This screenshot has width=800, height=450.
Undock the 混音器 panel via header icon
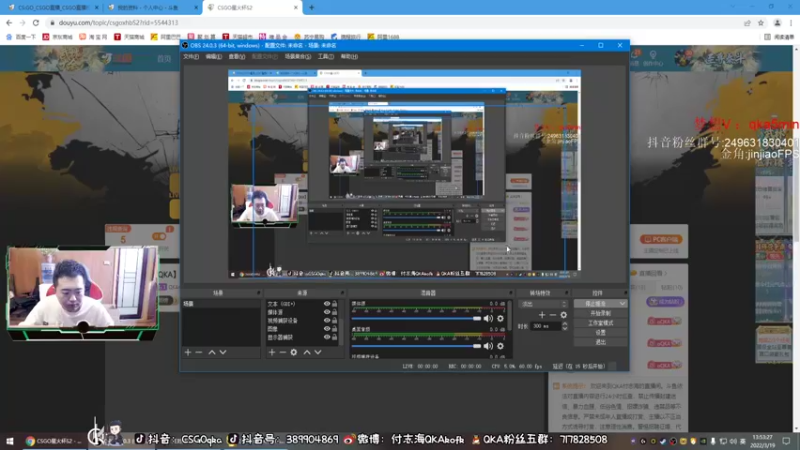coord(510,293)
